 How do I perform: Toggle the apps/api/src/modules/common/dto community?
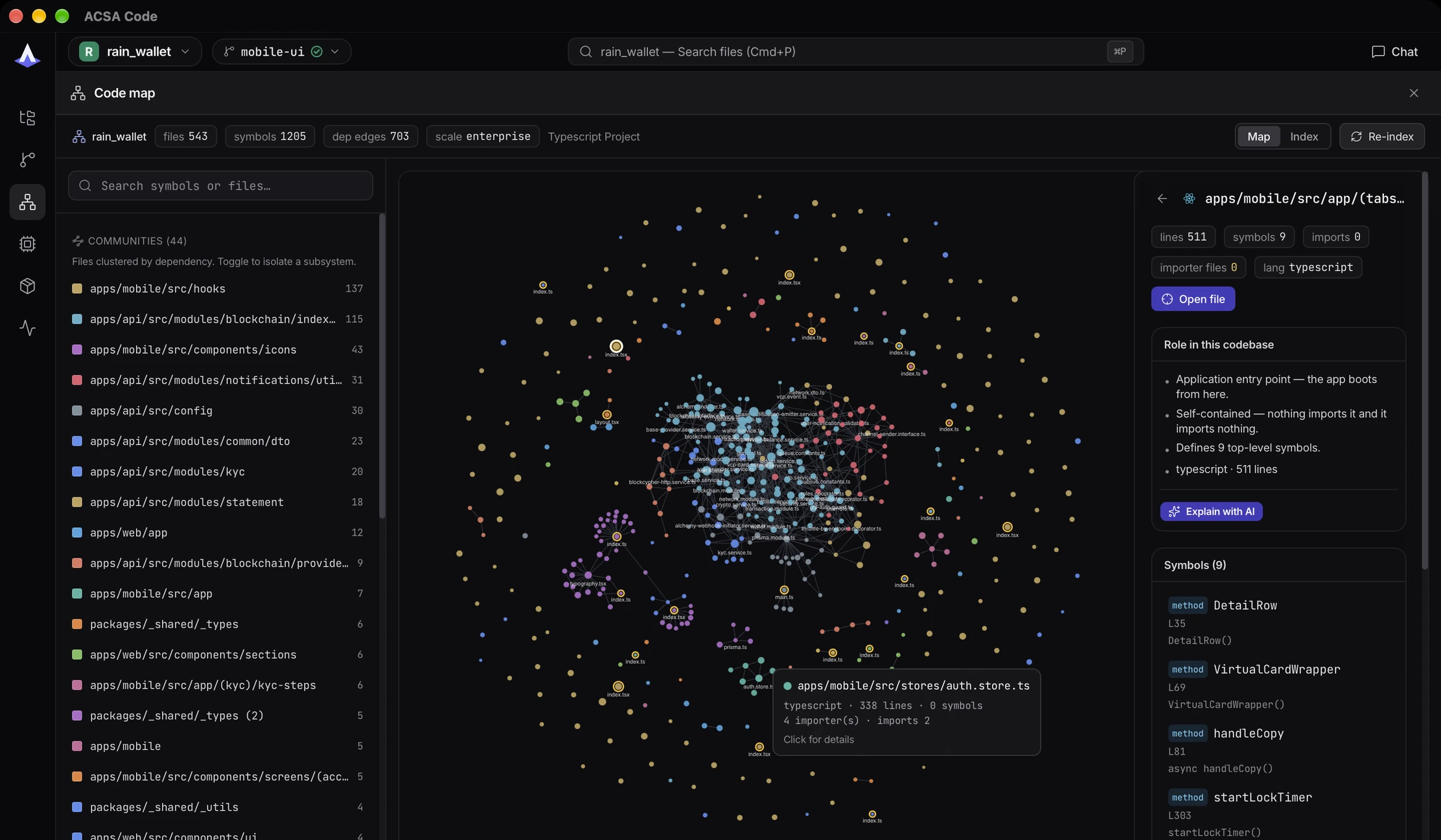(218, 441)
